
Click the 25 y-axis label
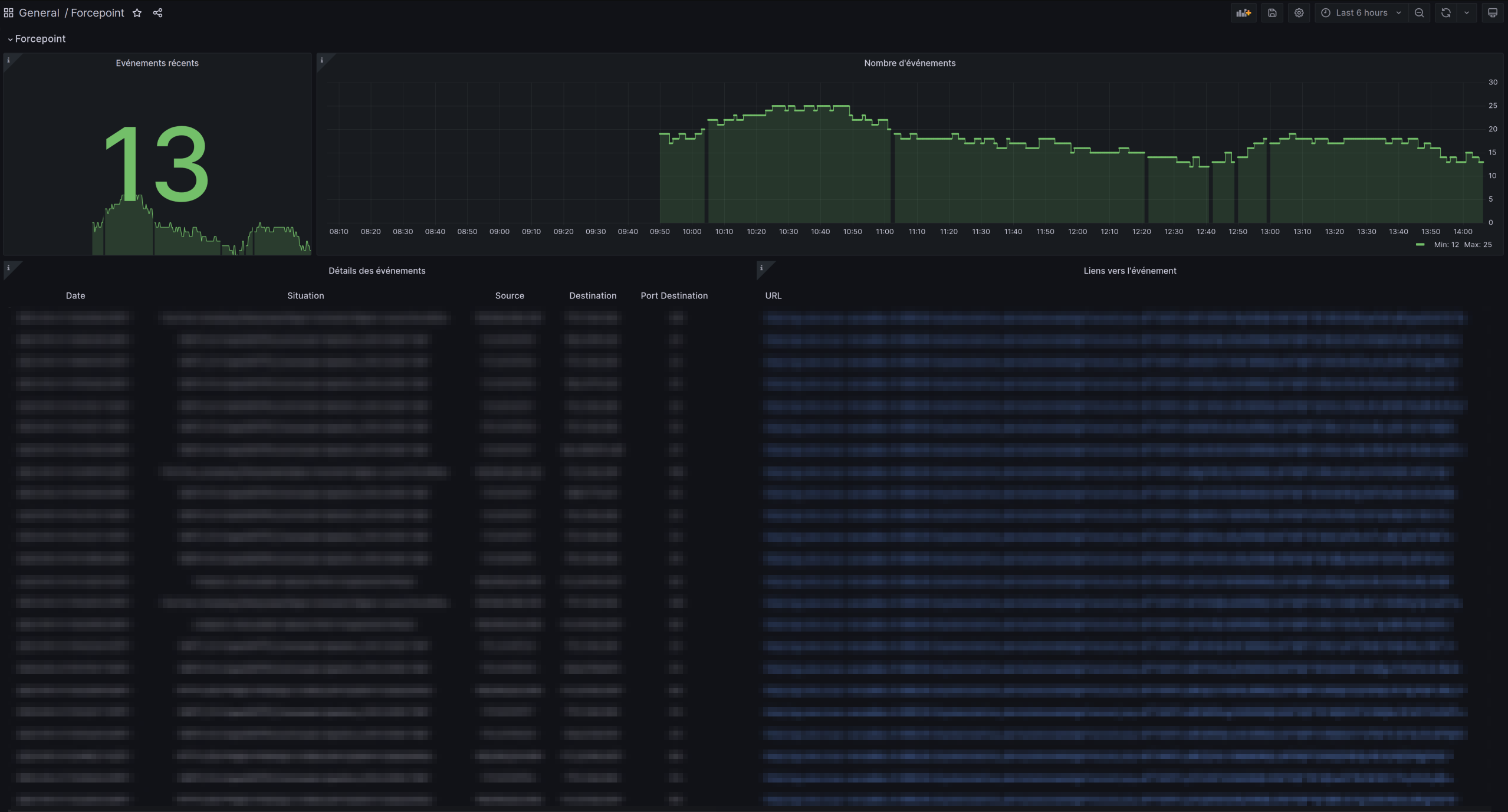1492,106
